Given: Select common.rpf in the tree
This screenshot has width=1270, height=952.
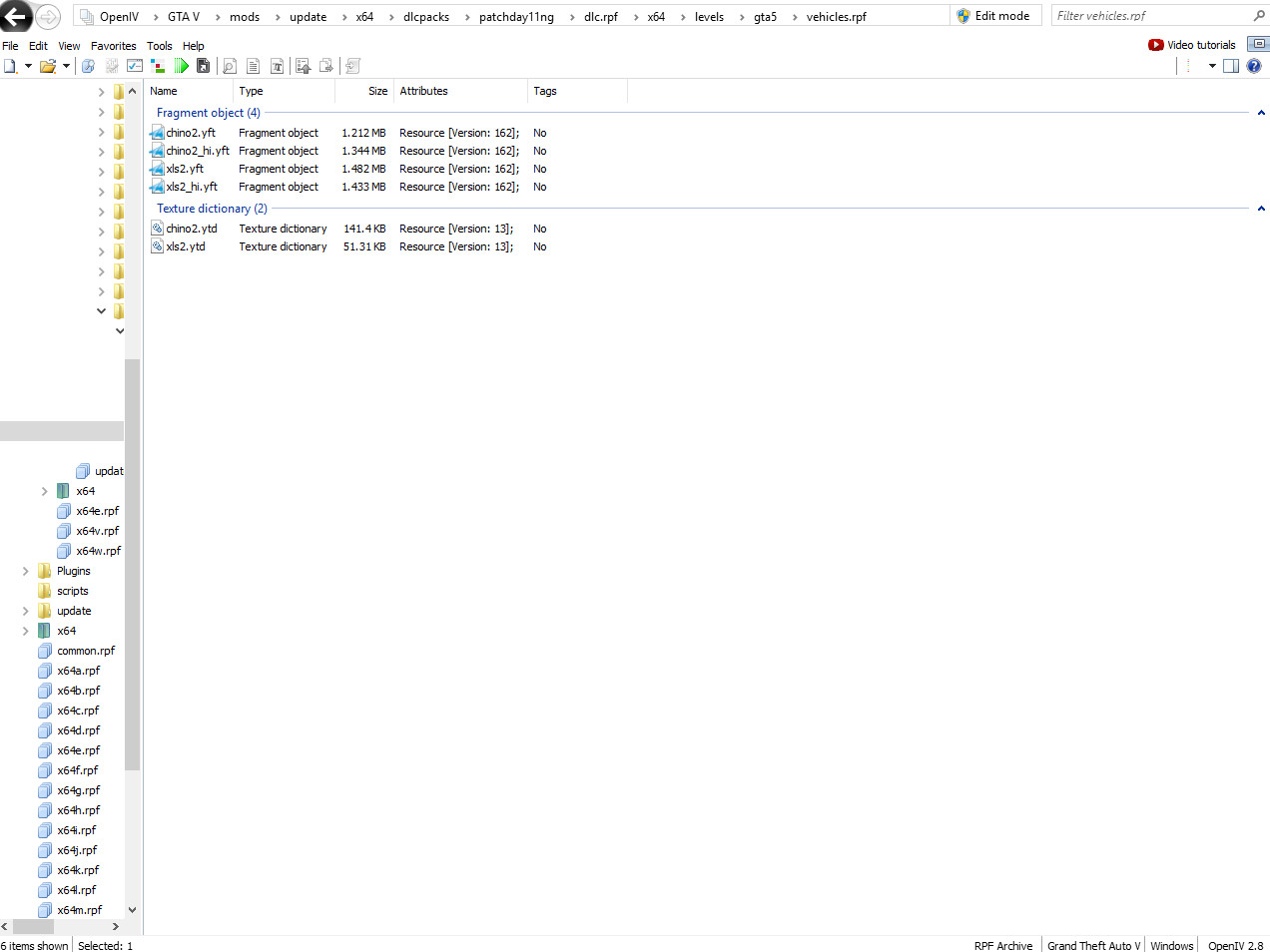Looking at the screenshot, I should (86, 651).
